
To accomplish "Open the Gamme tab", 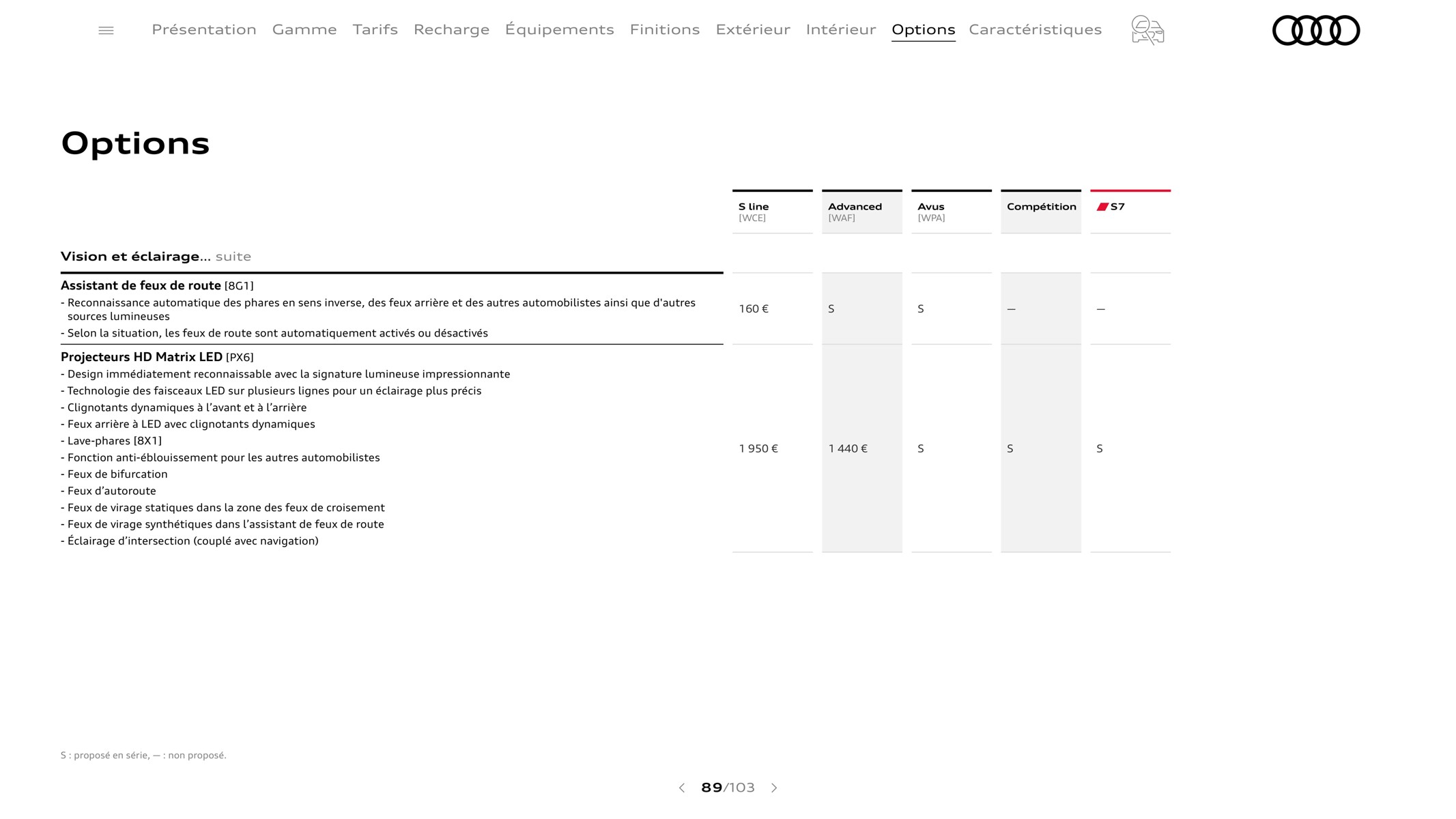I will (304, 29).
